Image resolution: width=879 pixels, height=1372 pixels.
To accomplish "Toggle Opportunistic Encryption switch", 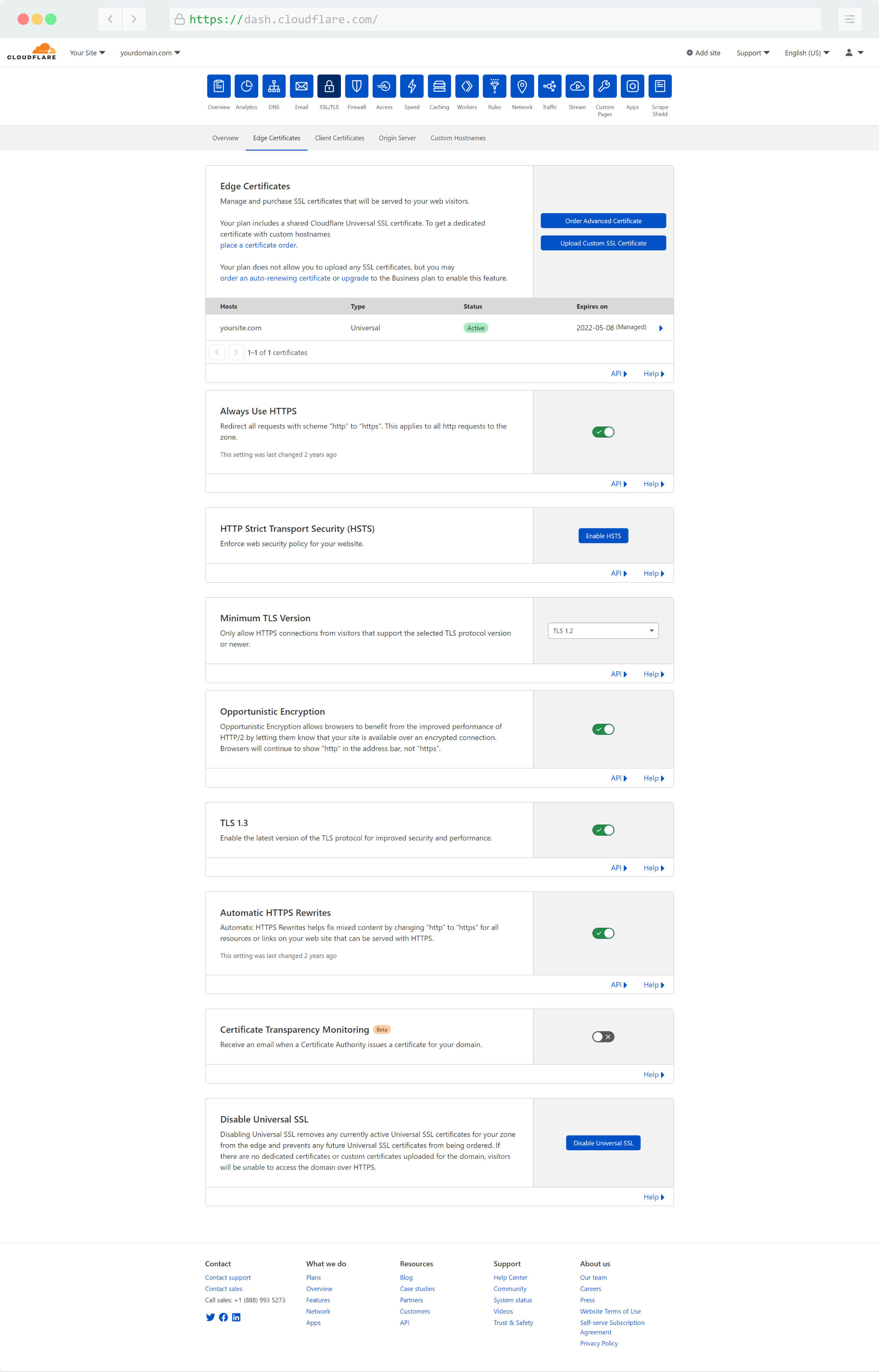I will coord(603,729).
